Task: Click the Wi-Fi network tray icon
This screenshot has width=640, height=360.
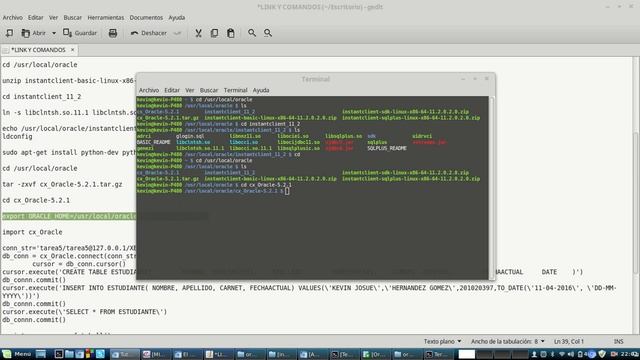Action: 562,354
